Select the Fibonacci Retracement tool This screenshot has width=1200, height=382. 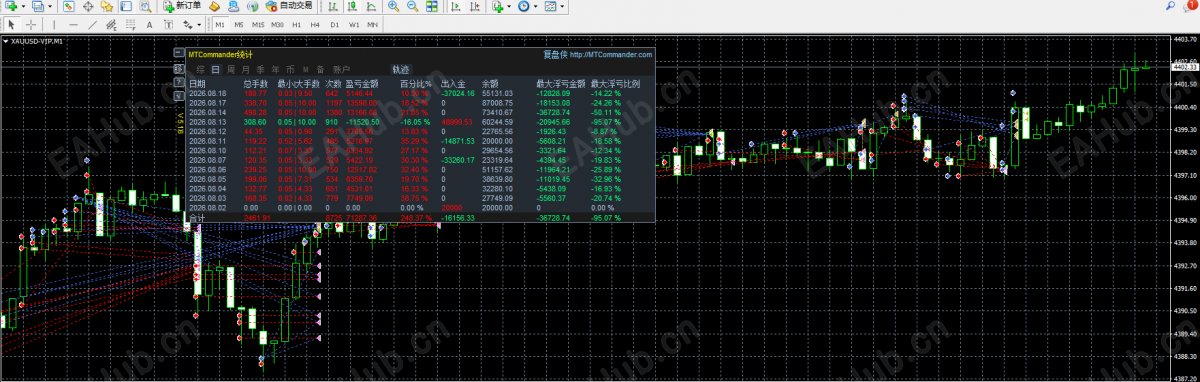[x=130, y=24]
